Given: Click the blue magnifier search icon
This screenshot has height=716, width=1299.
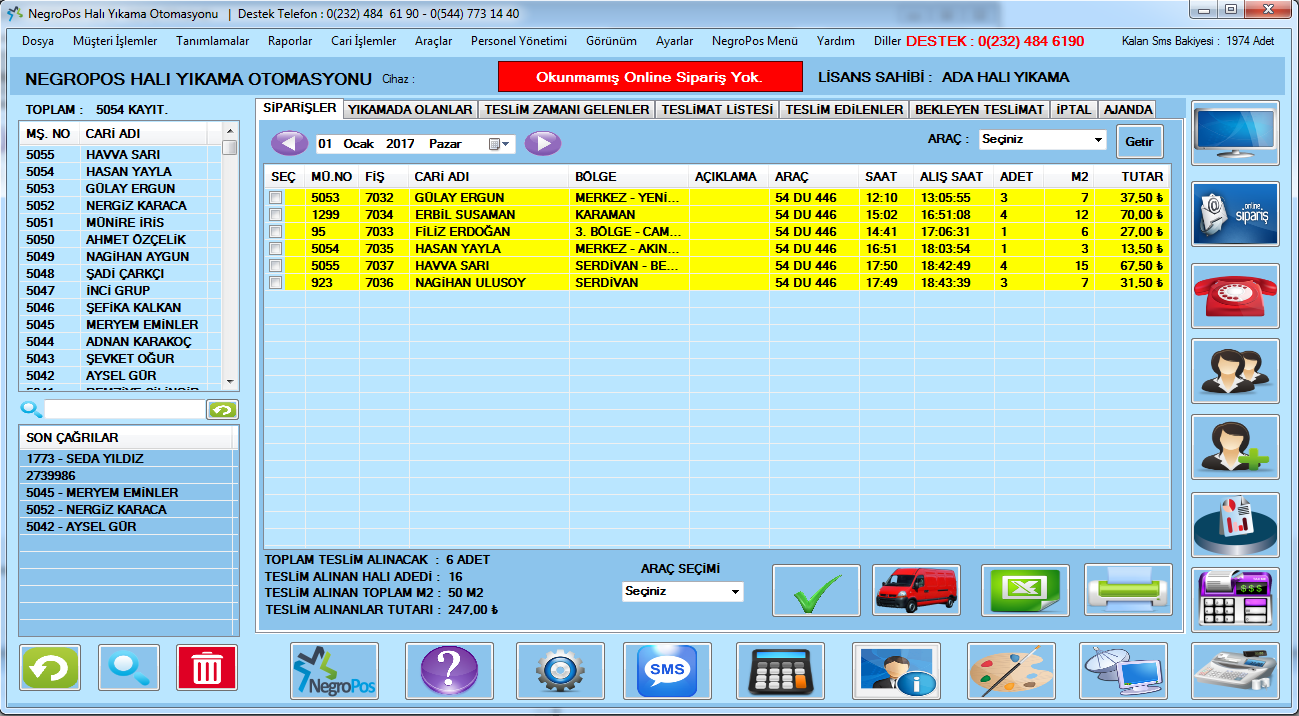Looking at the screenshot, I should pyautogui.click(x=129, y=667).
